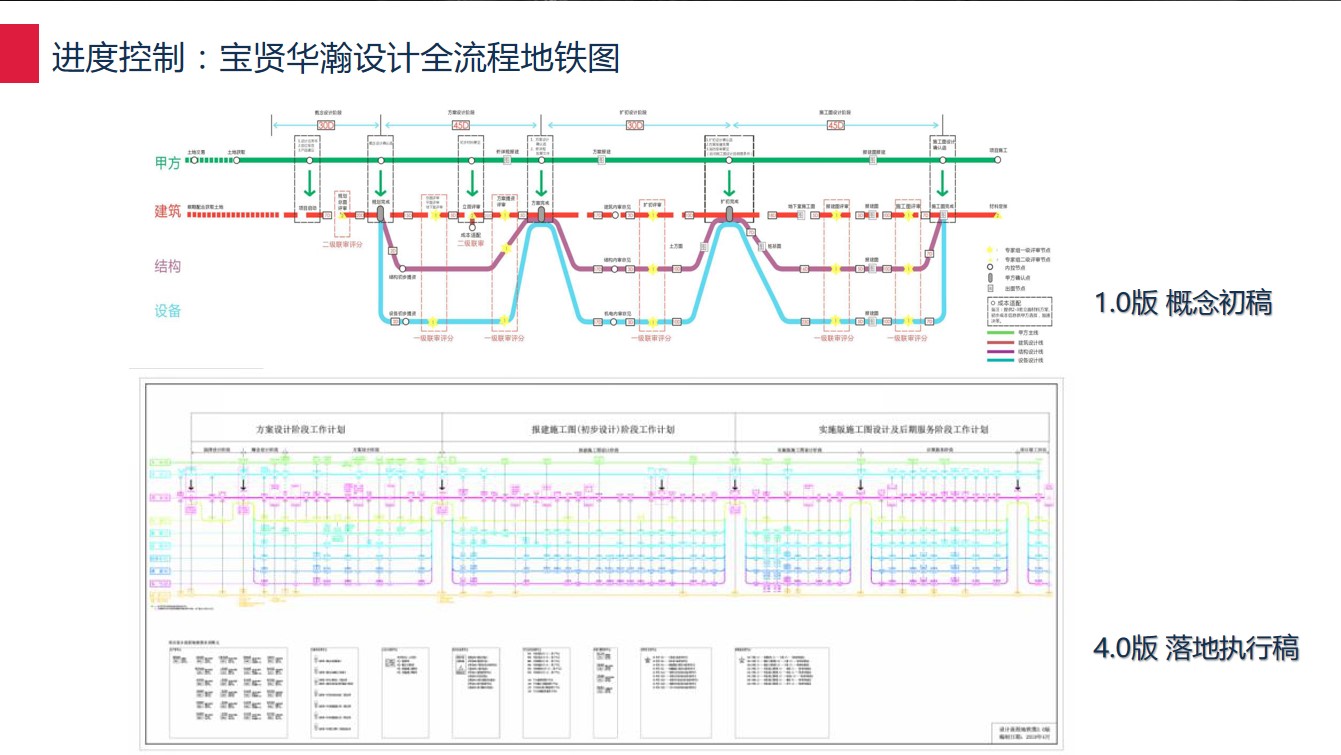Select the 材料定样 node on red line
Screen dimensions: 1341x755
997,214
